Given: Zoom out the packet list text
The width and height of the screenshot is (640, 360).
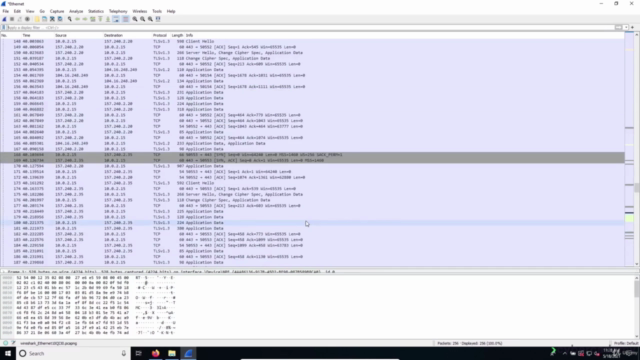Looking at the screenshot, I should [142, 19].
